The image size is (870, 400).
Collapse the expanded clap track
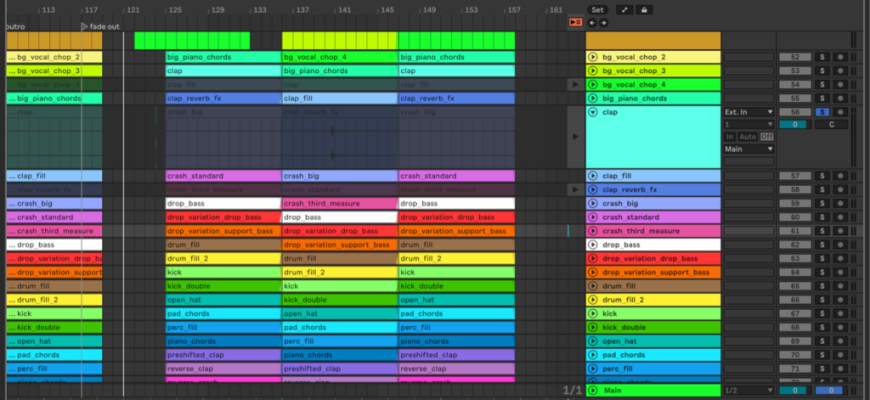pyautogui.click(x=593, y=113)
